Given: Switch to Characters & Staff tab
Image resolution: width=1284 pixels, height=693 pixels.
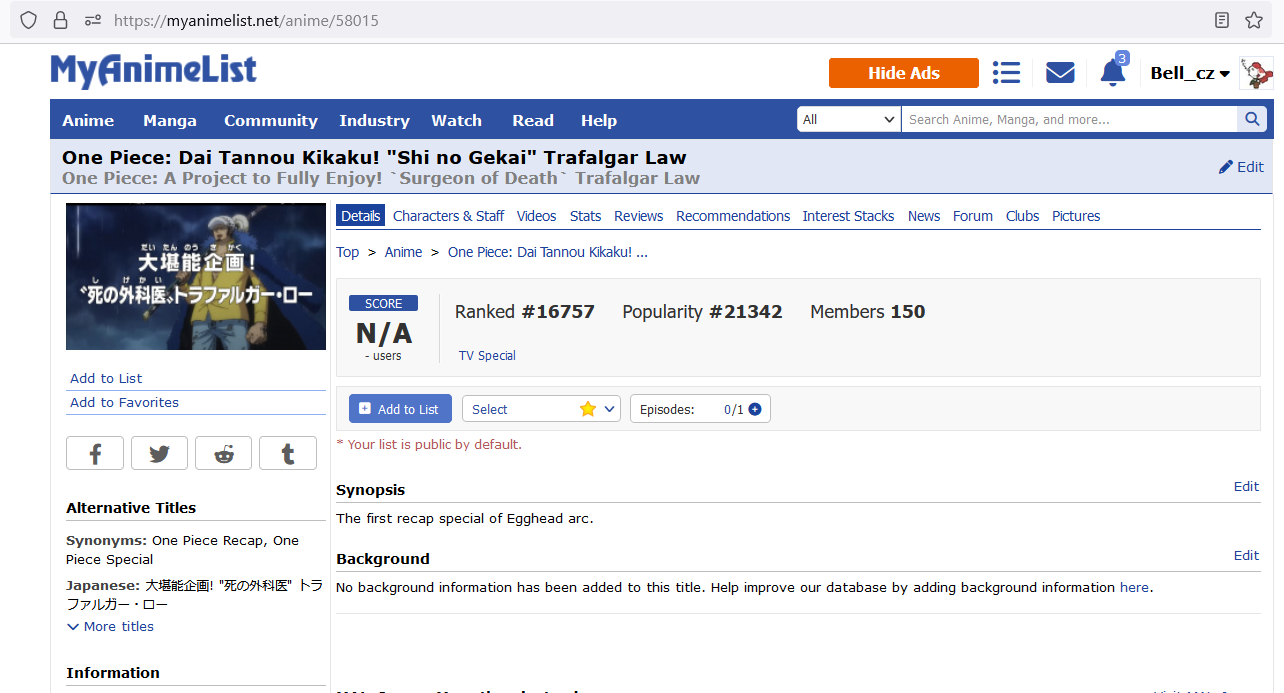Looking at the screenshot, I should click(448, 216).
